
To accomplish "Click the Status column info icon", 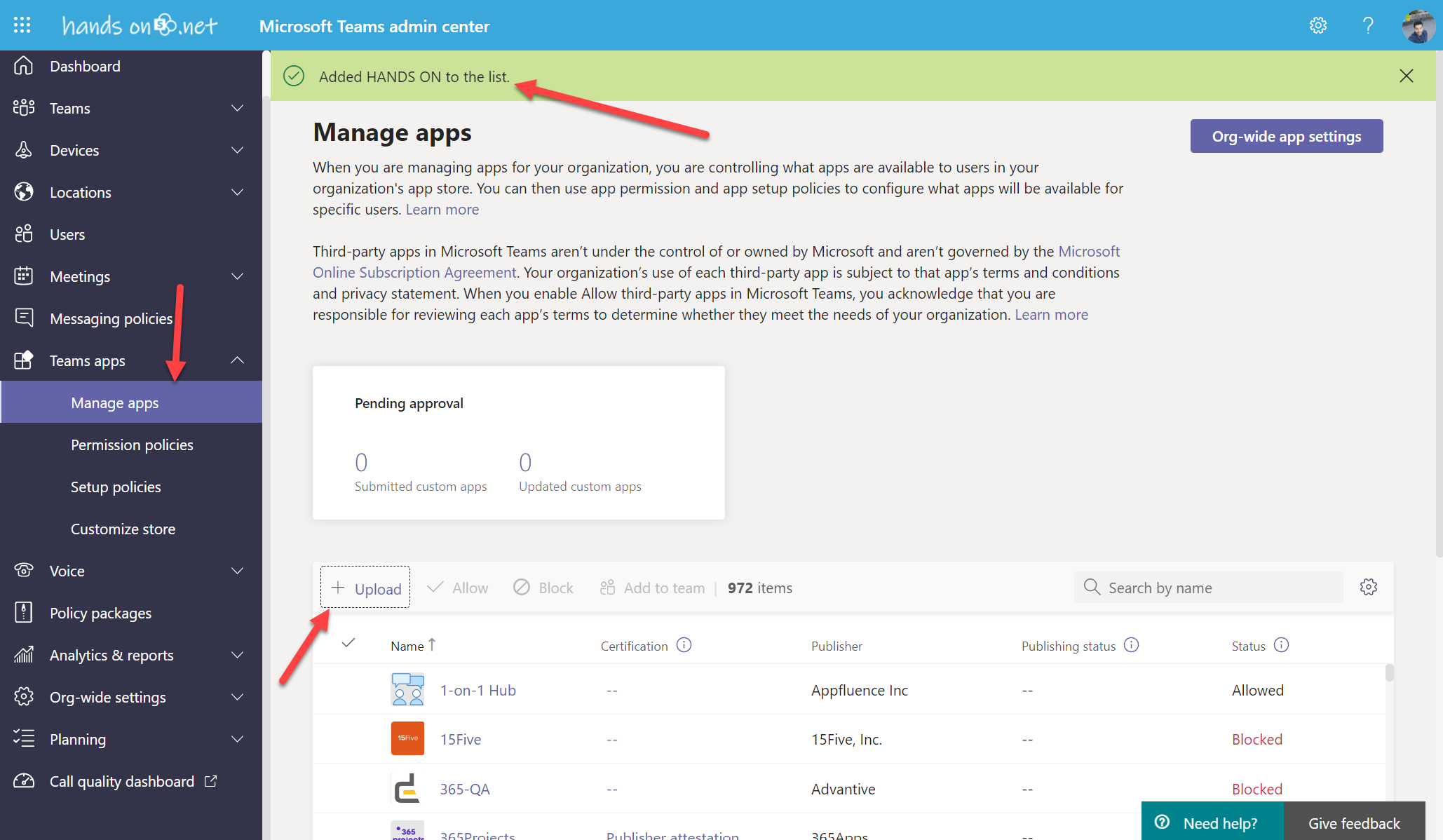I will pos(1281,645).
